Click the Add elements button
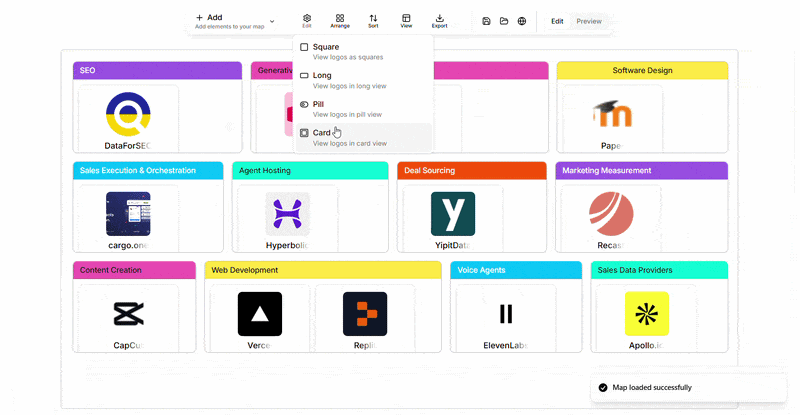 [230, 21]
